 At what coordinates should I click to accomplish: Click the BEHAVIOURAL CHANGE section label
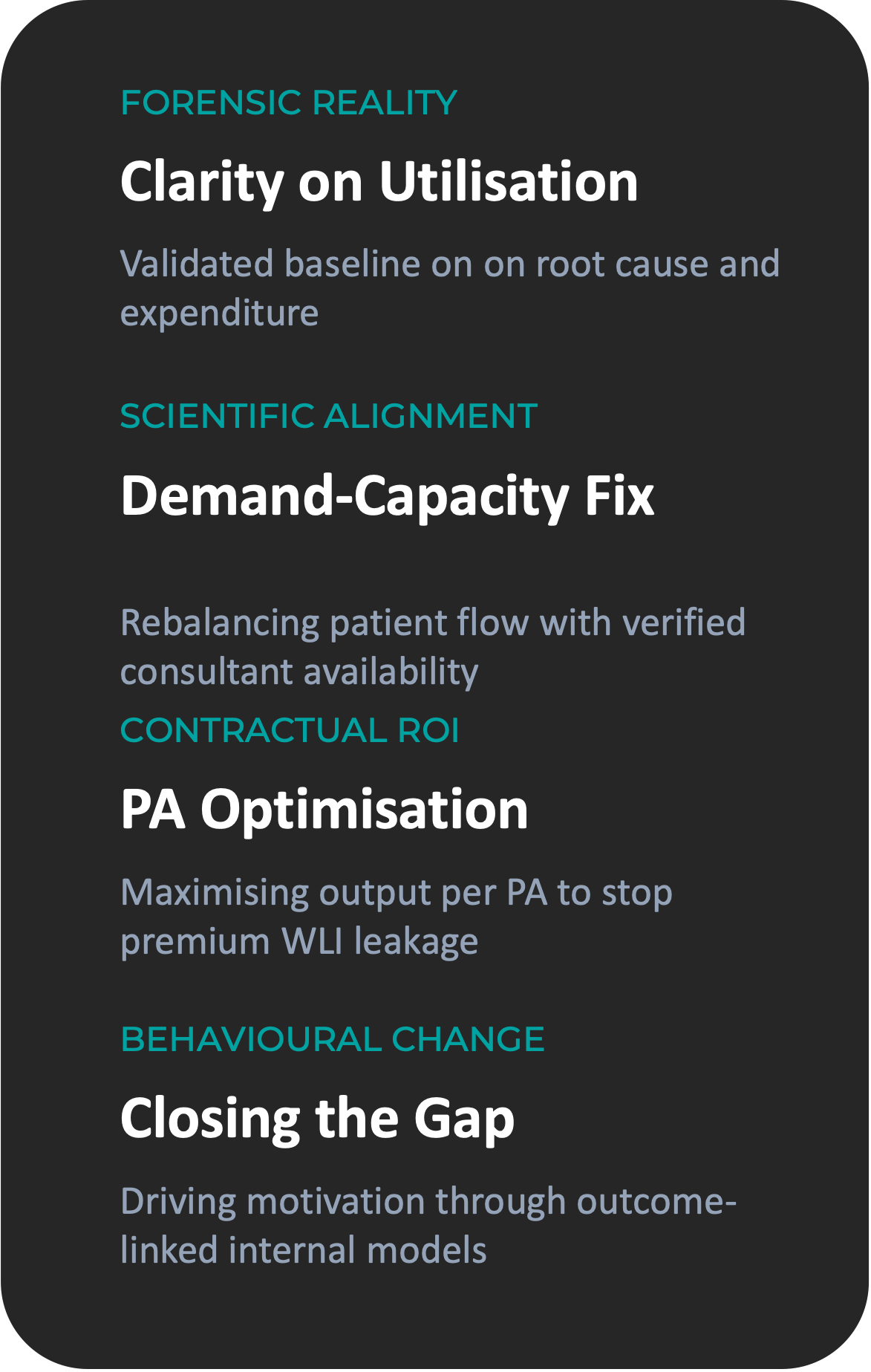332,1039
